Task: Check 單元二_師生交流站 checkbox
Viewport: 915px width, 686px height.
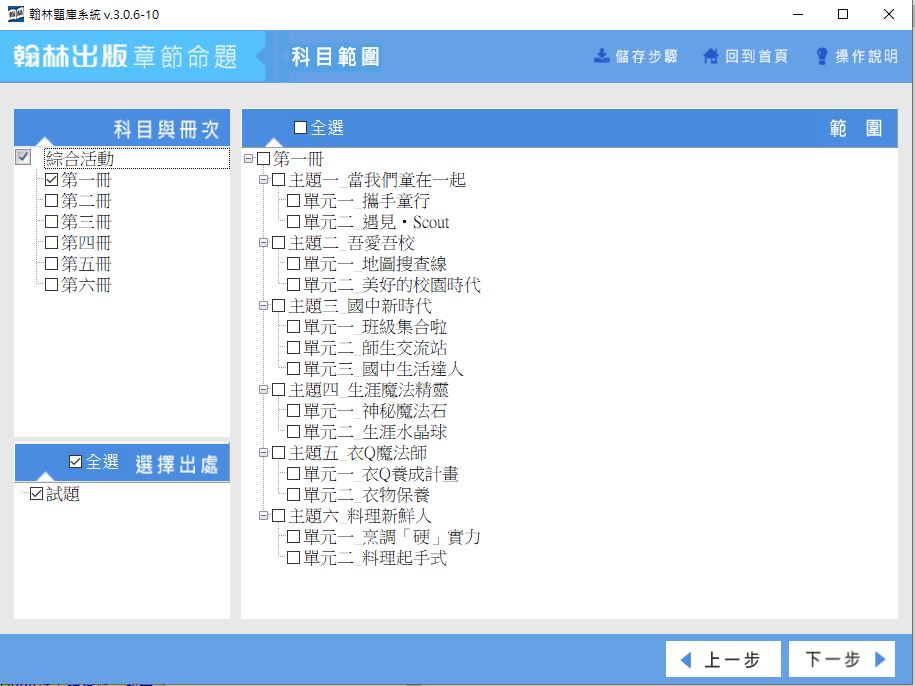Action: point(294,348)
